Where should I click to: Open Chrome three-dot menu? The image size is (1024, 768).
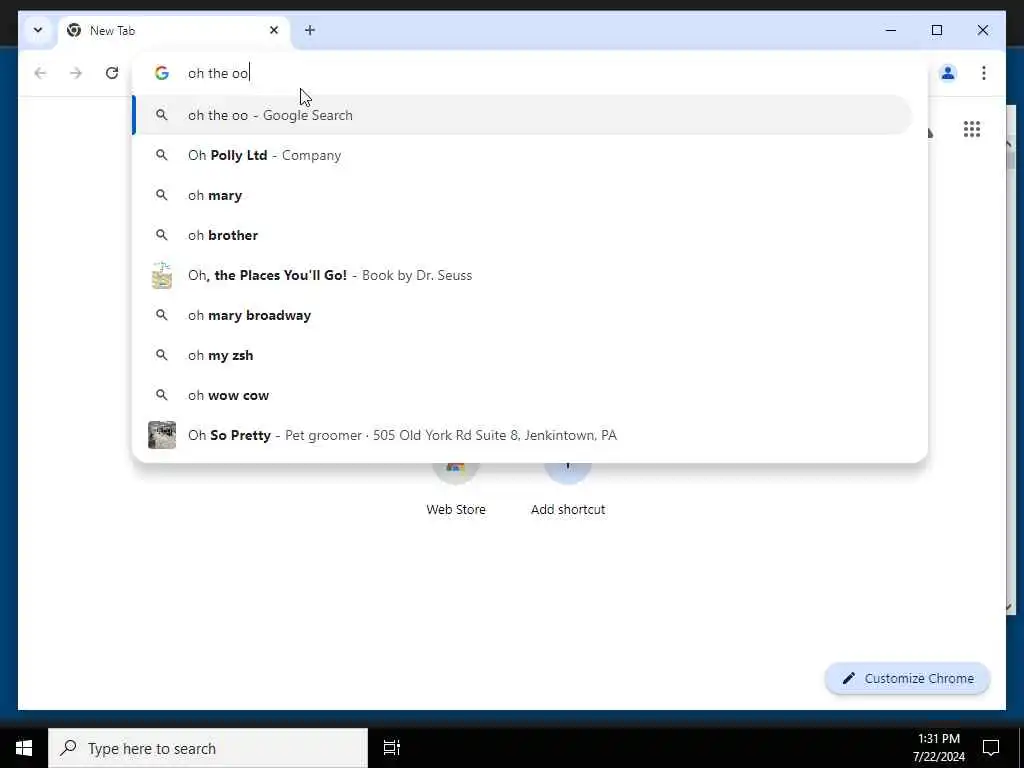click(x=984, y=73)
